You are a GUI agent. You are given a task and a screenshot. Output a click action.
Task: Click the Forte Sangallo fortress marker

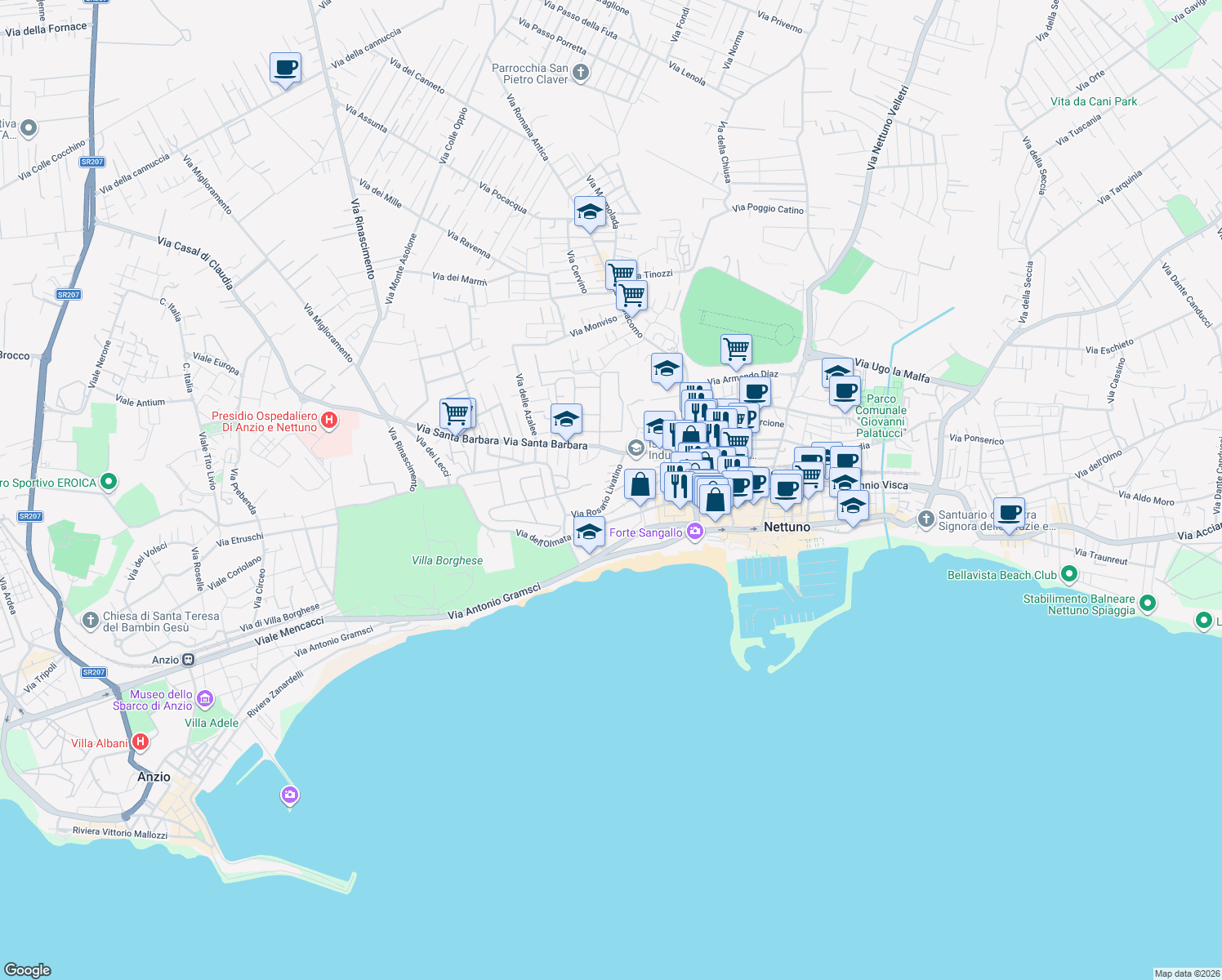tap(695, 531)
